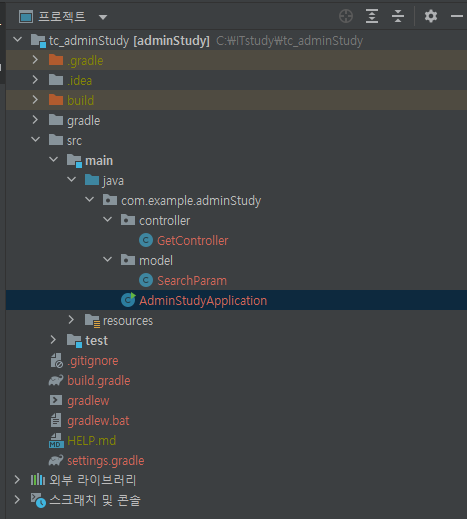Collapse the controller package
This screenshot has width=467, height=519.
click(107, 220)
